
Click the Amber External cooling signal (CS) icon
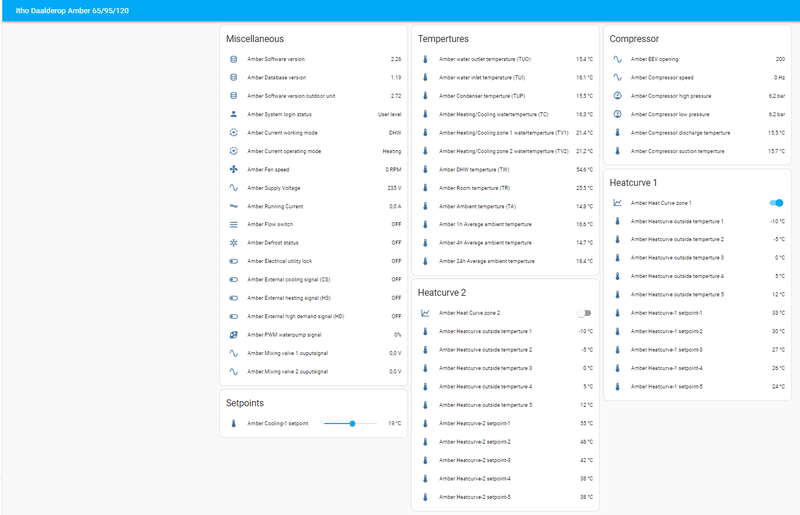pyautogui.click(x=234, y=280)
